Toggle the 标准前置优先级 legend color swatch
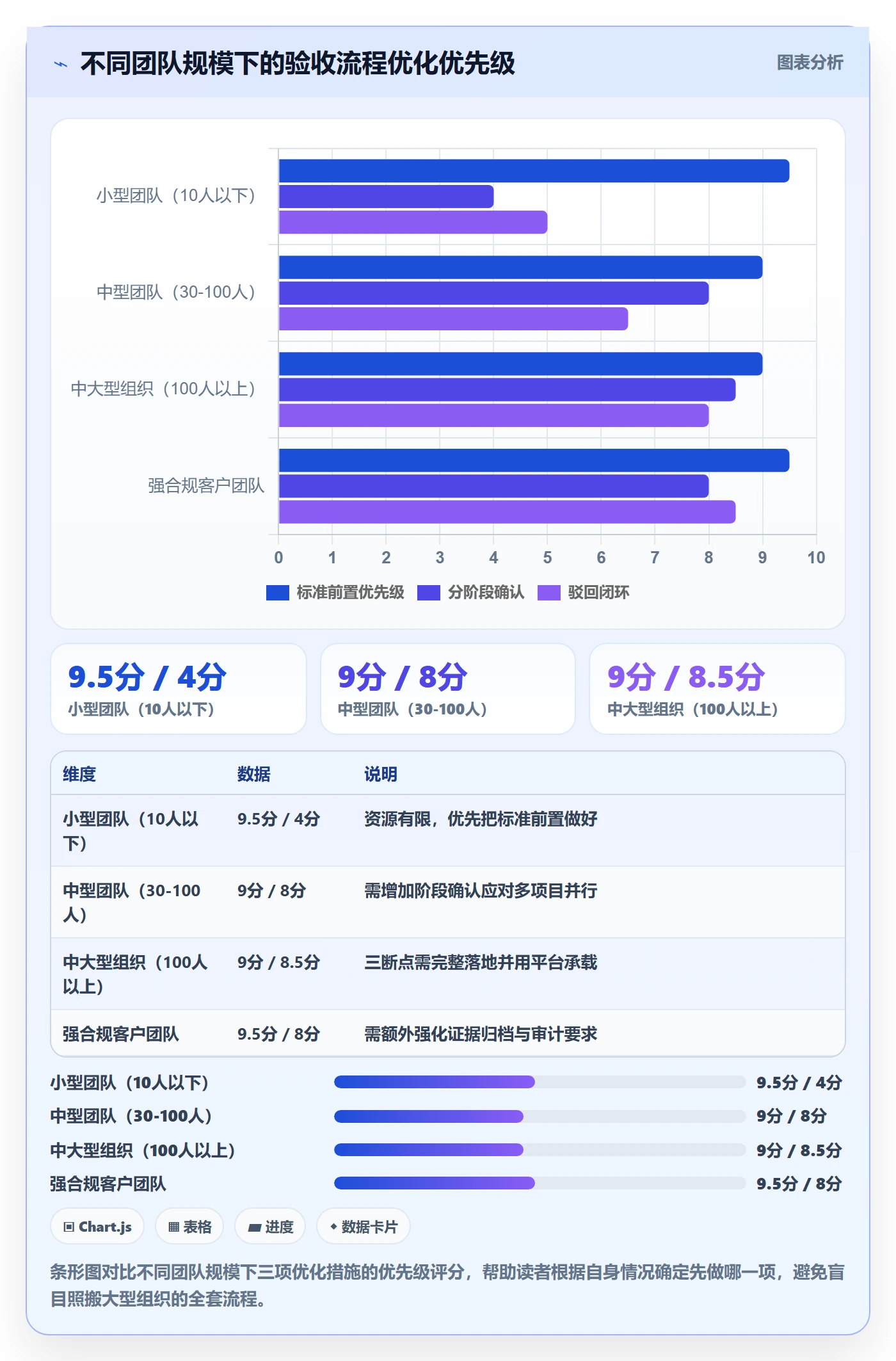The height and width of the screenshot is (1361, 896). pos(278,593)
